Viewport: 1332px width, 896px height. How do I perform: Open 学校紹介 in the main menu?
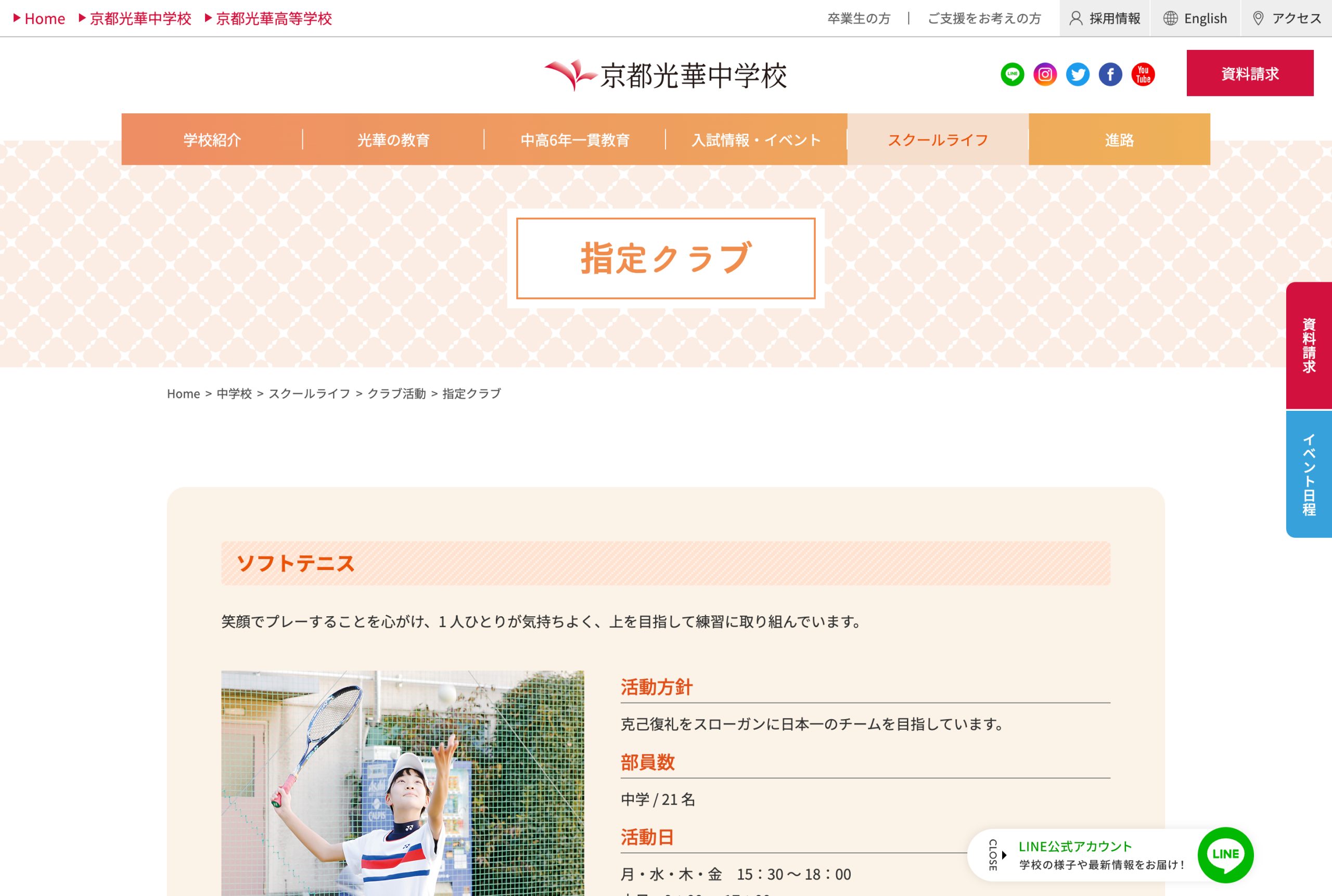[212, 139]
